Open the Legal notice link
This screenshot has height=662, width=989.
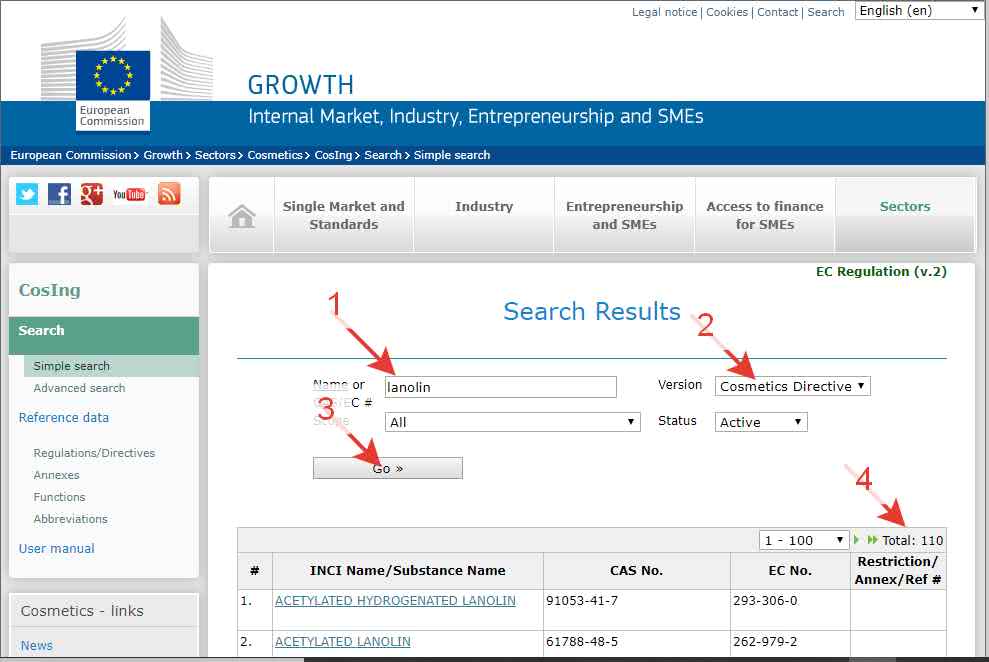tap(665, 12)
